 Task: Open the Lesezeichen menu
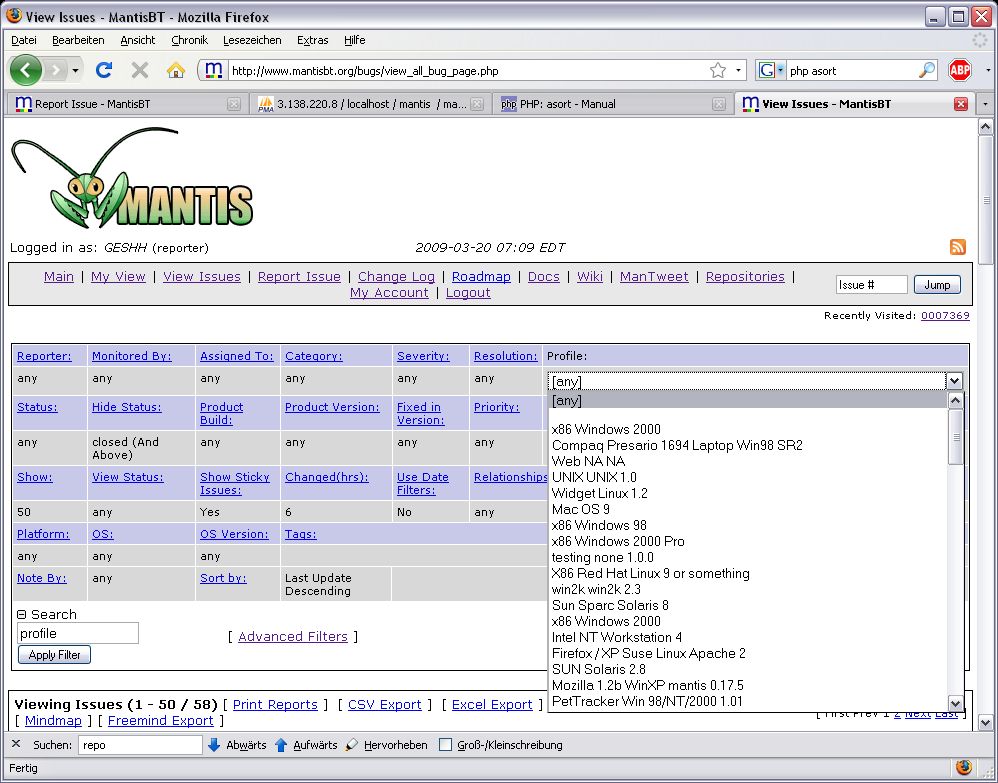tap(253, 40)
